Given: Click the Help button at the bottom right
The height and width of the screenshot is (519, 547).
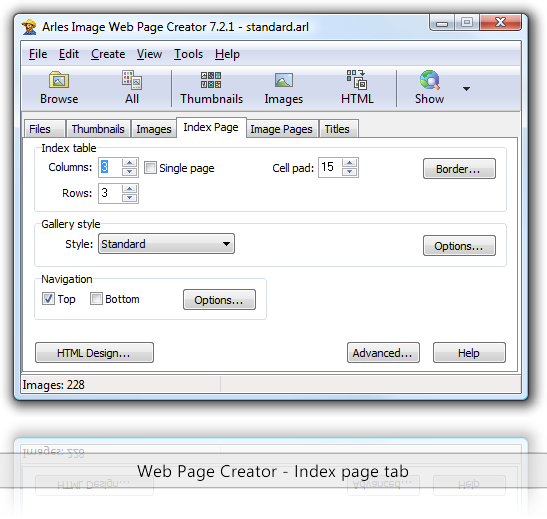Looking at the screenshot, I should pyautogui.click(x=469, y=353).
